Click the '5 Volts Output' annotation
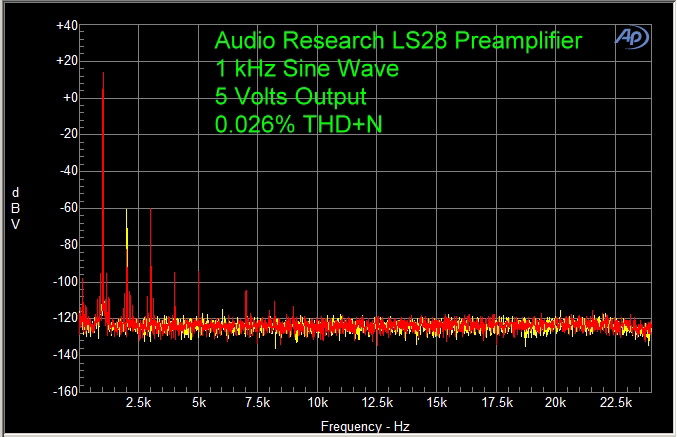The image size is (677, 437). (291, 97)
